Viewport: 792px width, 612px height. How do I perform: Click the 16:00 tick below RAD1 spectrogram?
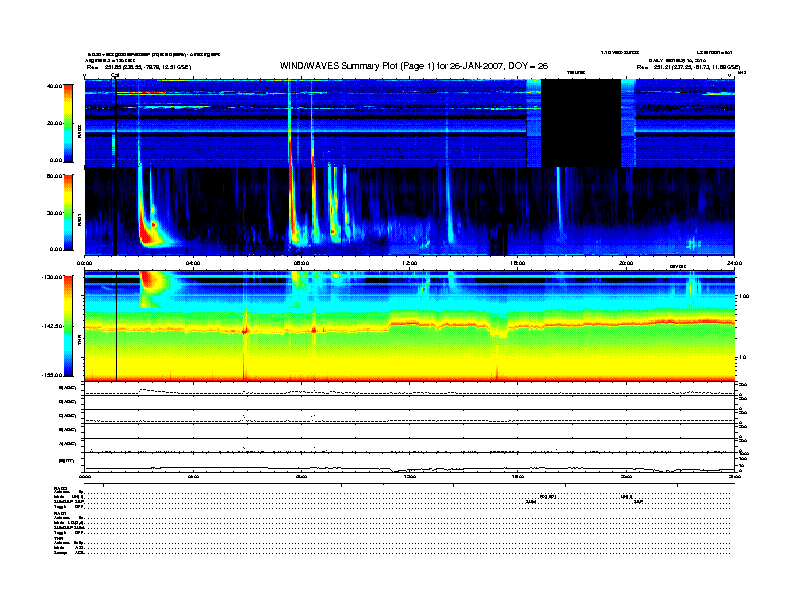(x=518, y=263)
